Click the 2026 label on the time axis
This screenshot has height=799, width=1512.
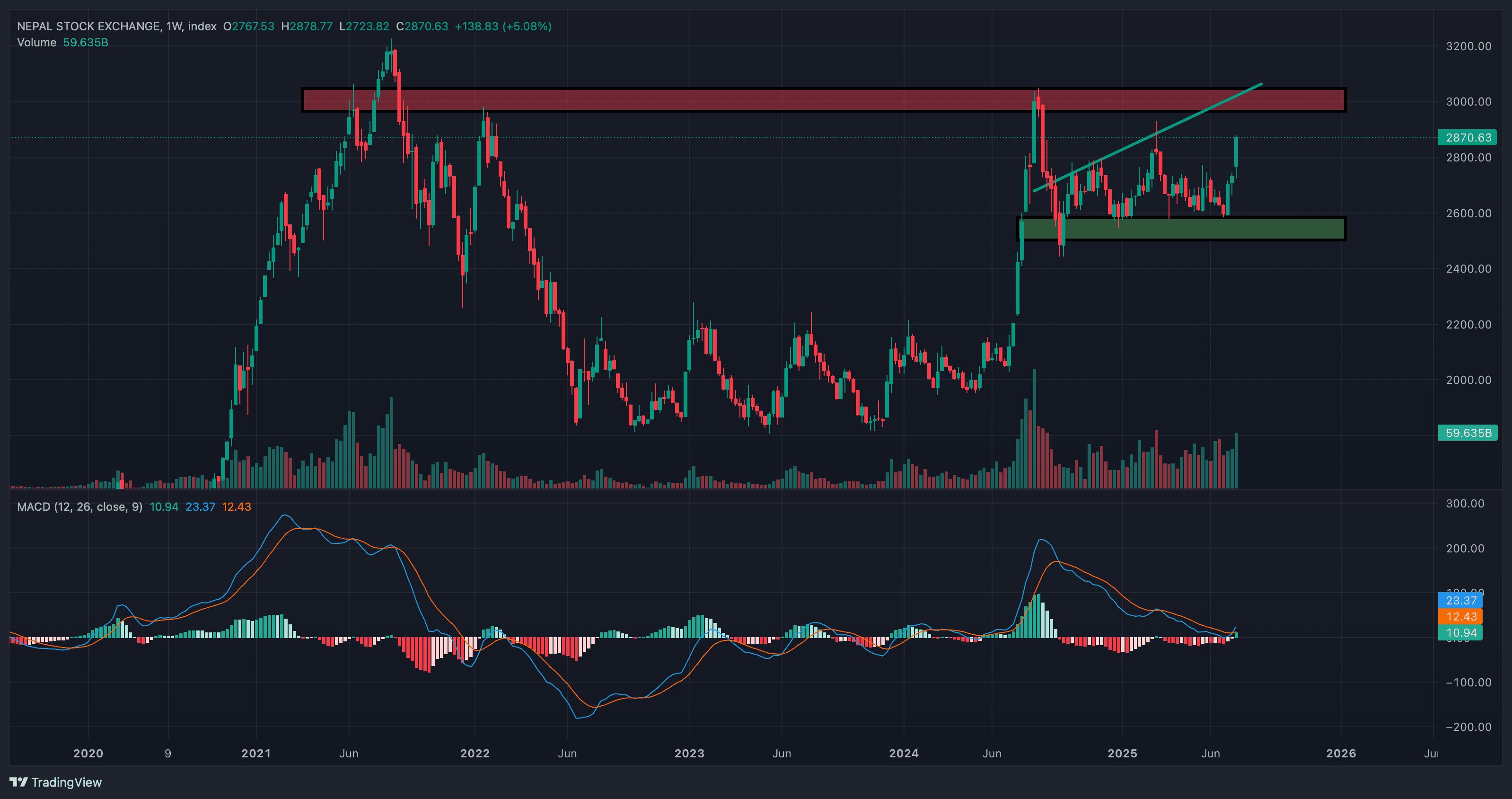coord(1341,753)
